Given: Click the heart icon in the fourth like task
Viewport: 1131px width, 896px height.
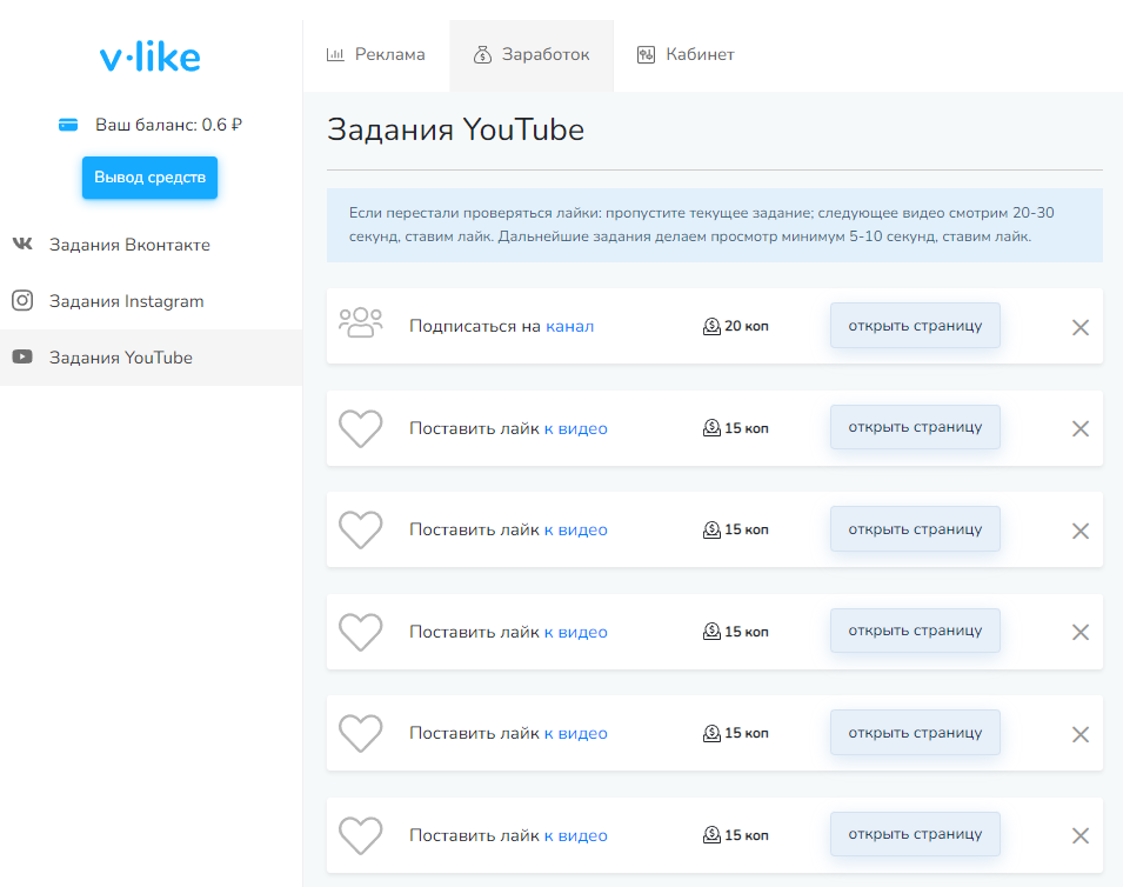Looking at the screenshot, I should coord(361,733).
